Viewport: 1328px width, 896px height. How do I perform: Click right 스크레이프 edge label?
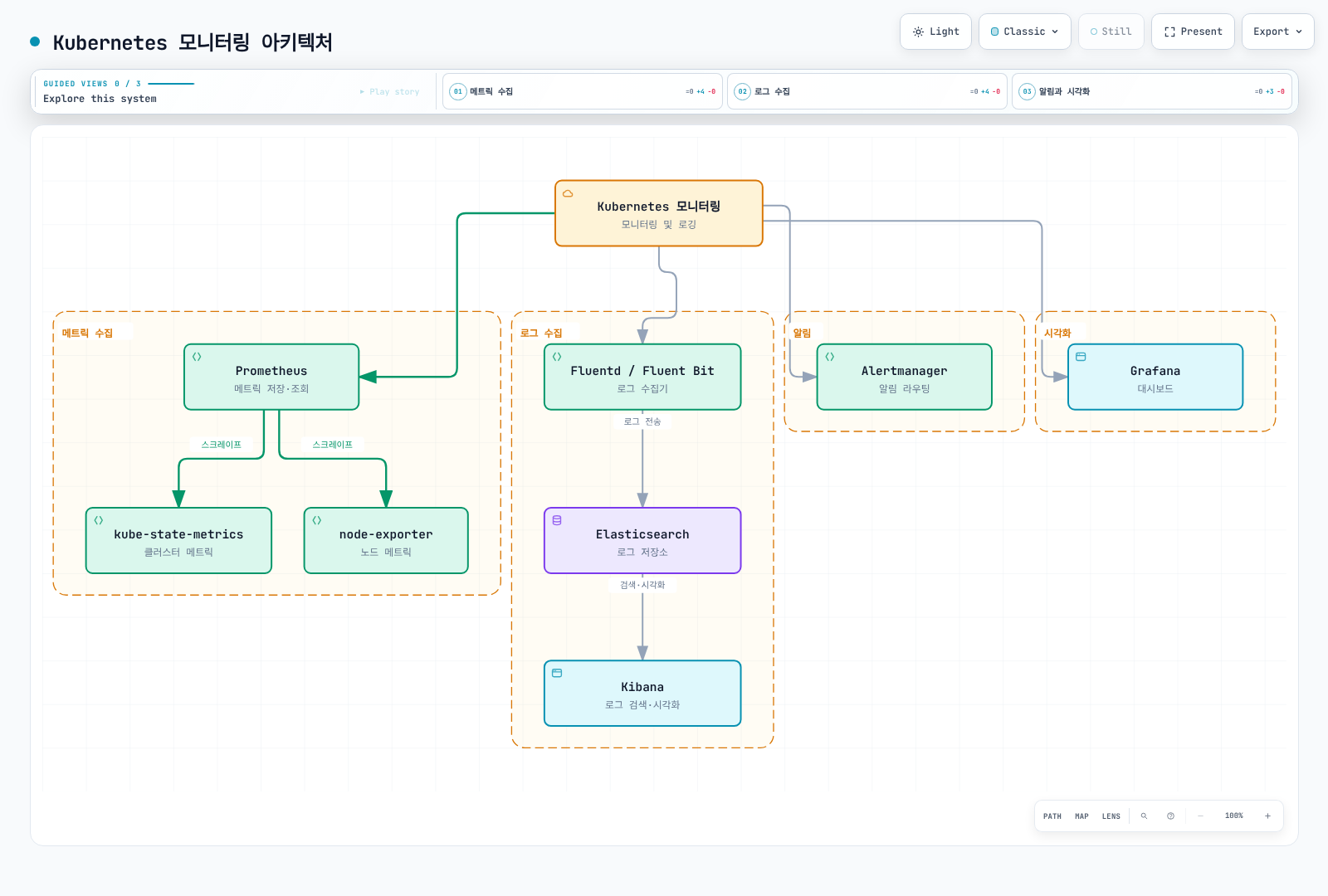332,445
